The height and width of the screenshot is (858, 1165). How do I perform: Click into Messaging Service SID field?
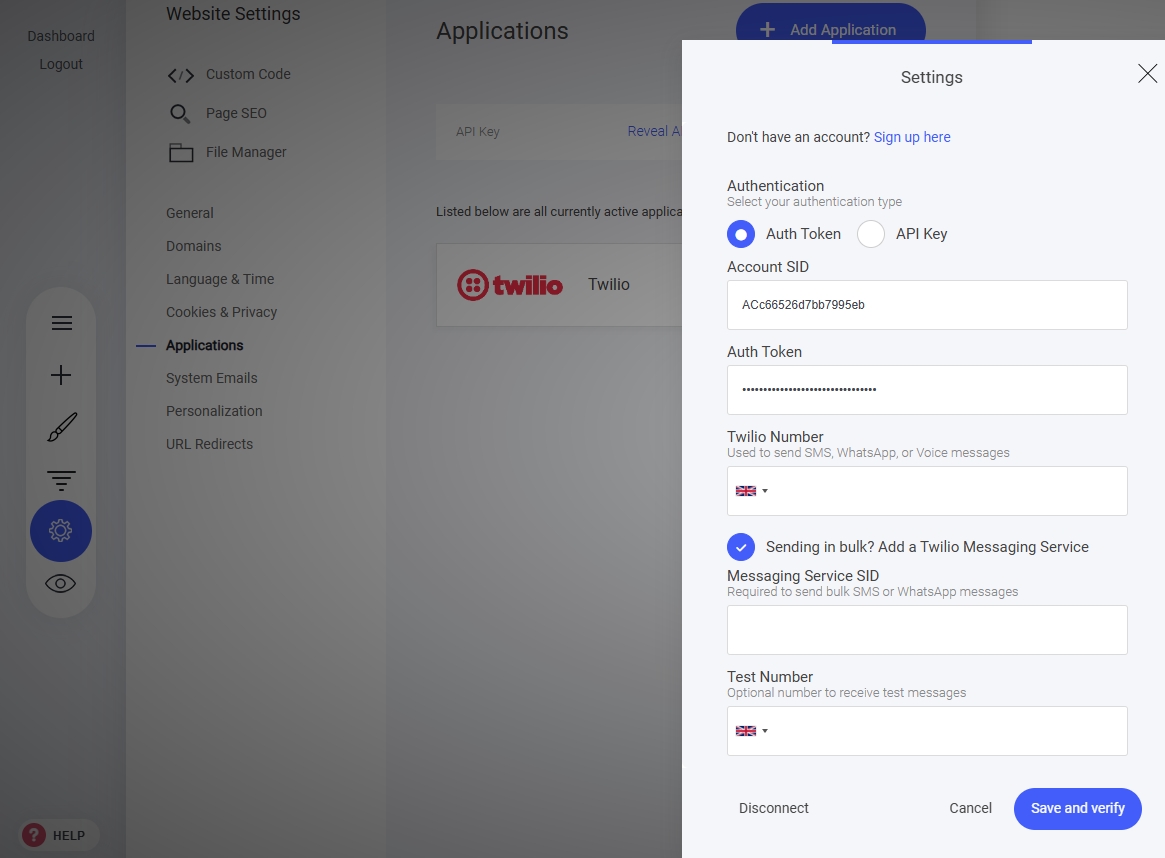[x=927, y=630]
